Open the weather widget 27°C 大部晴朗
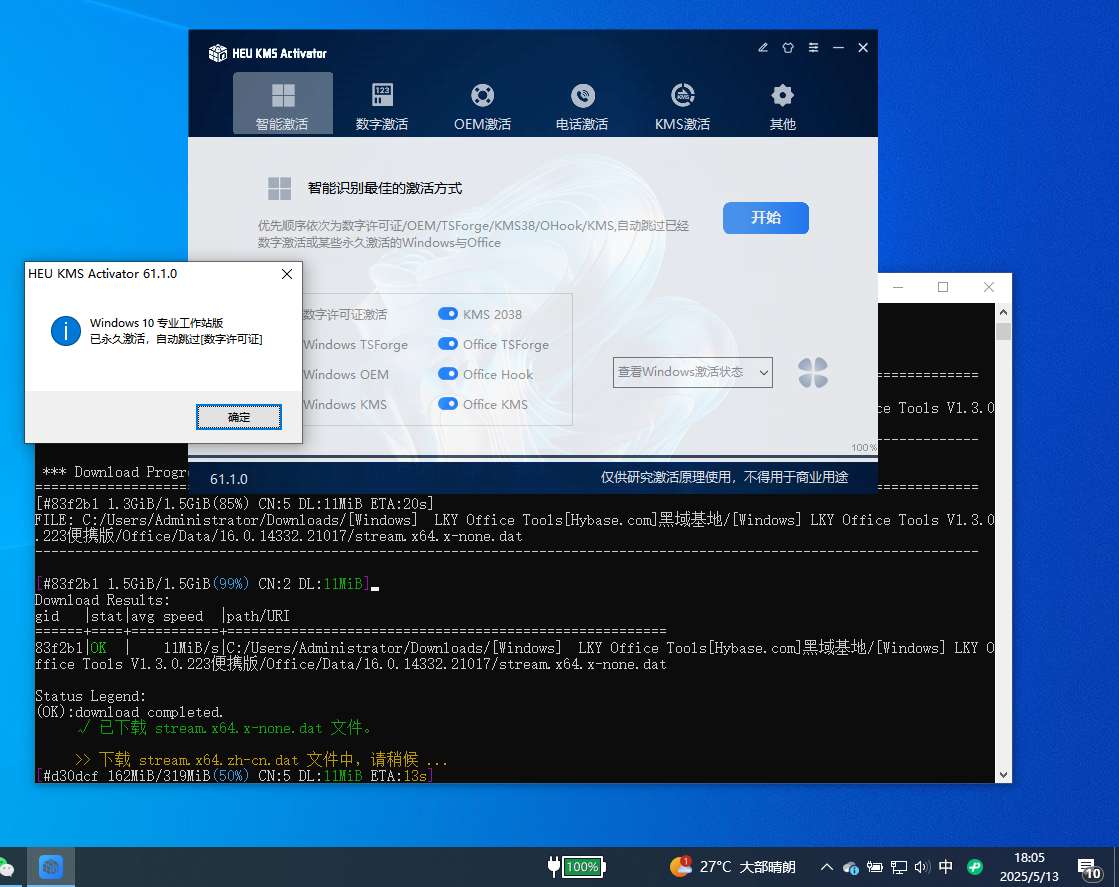 (733, 867)
